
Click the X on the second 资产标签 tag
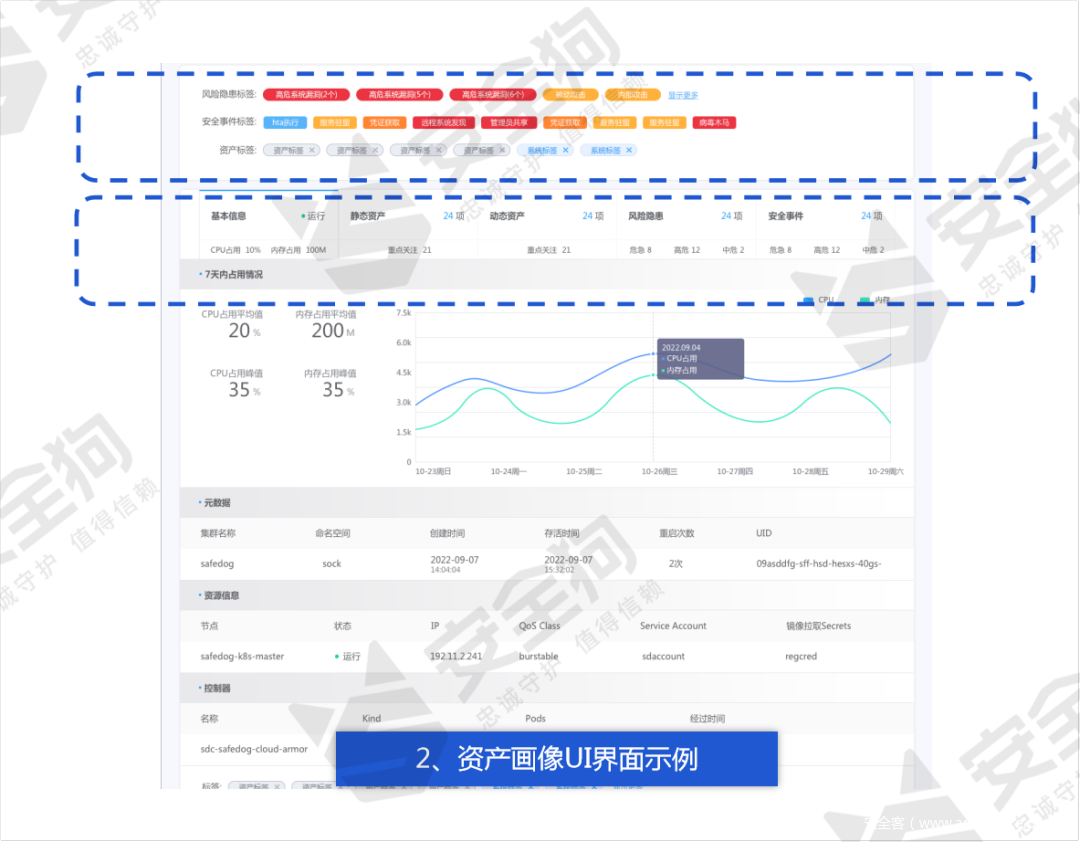coord(375,150)
